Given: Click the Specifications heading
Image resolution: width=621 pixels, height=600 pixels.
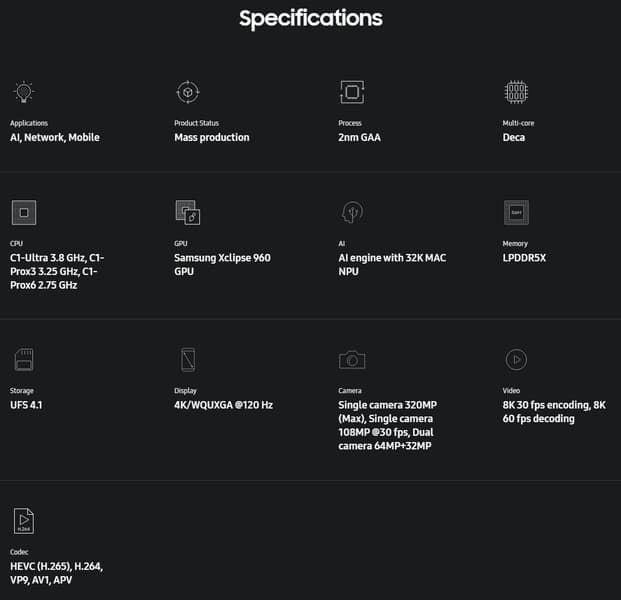Looking at the screenshot, I should tap(310, 19).
